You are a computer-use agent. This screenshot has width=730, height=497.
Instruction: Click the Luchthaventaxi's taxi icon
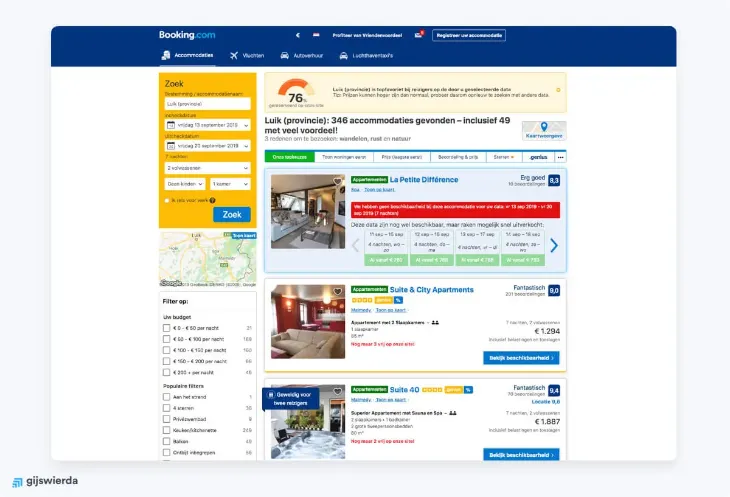(344, 55)
